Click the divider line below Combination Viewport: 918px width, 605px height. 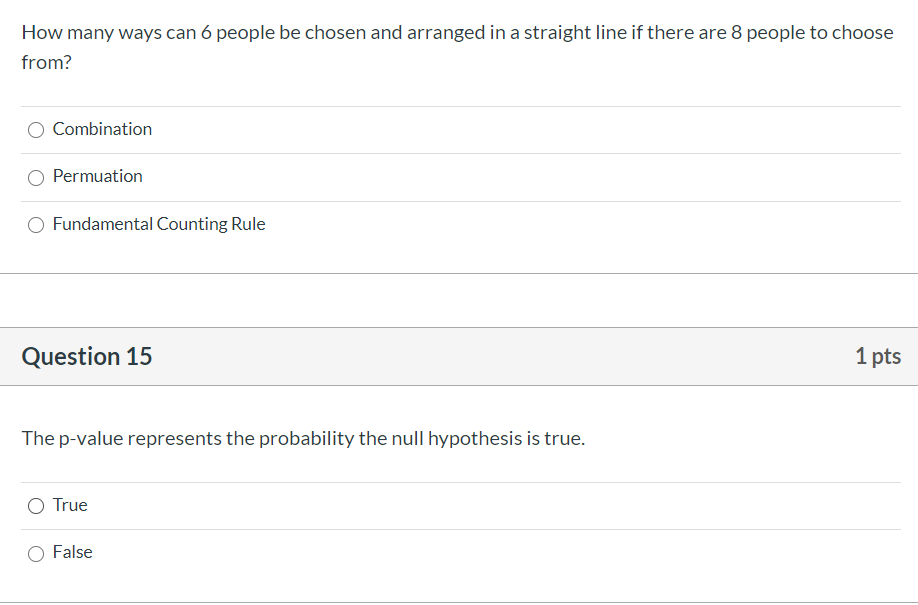tap(459, 153)
